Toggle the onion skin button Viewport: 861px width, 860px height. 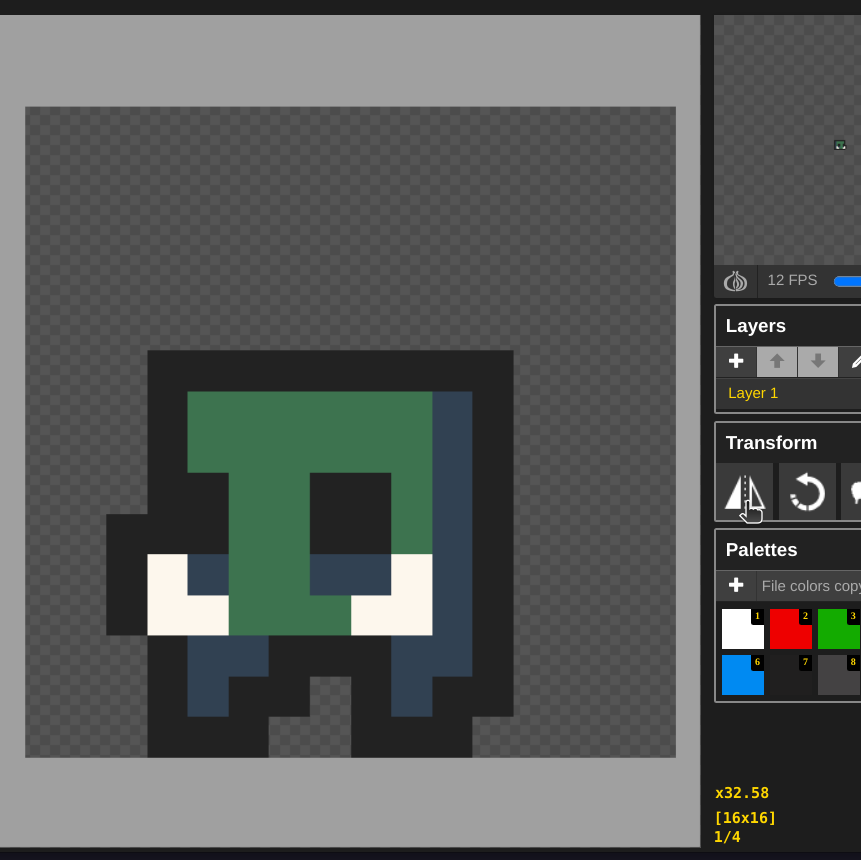coord(736,281)
